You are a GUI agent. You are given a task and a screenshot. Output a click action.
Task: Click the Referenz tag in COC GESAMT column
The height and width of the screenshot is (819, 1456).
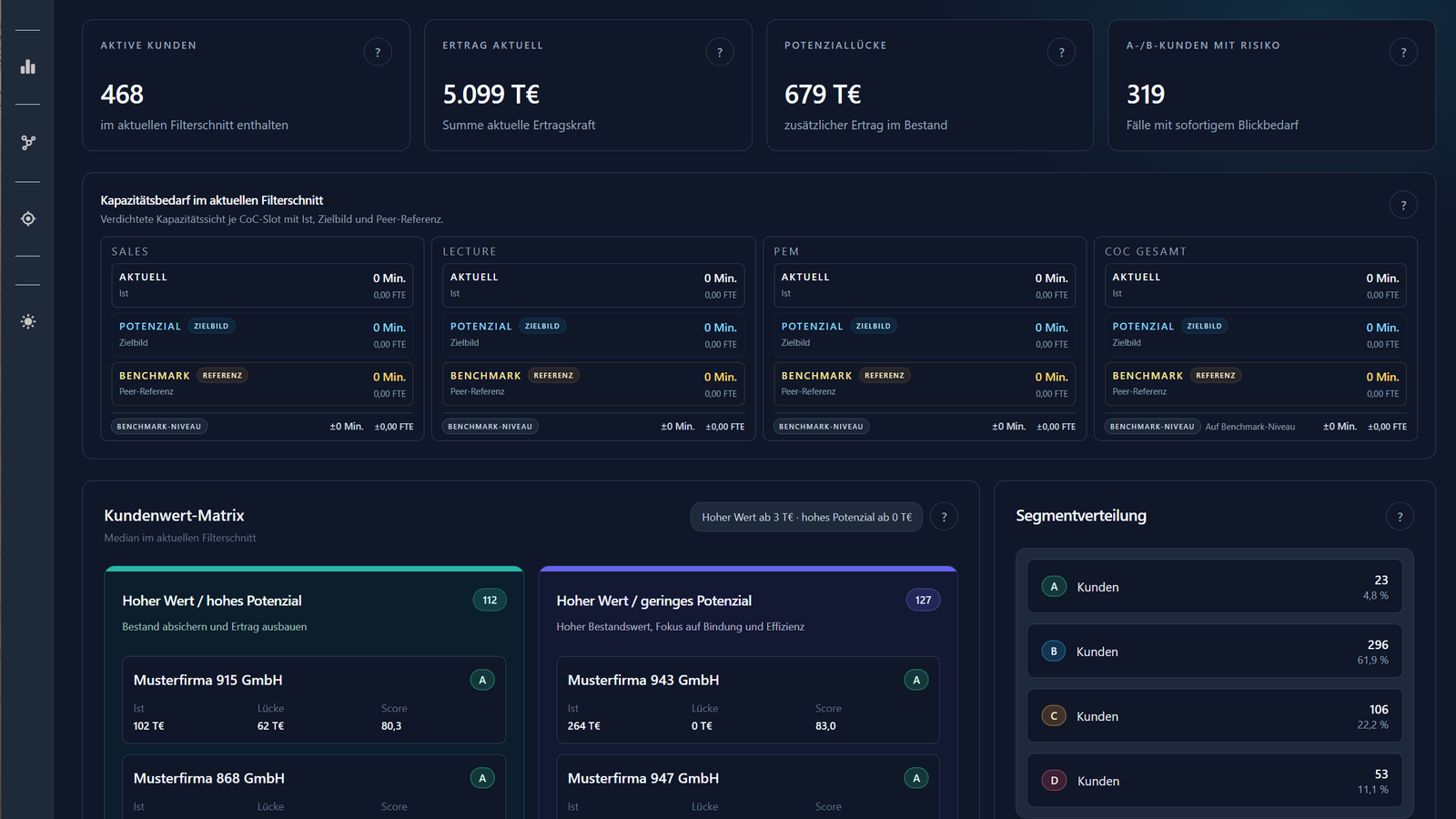[x=1216, y=375]
